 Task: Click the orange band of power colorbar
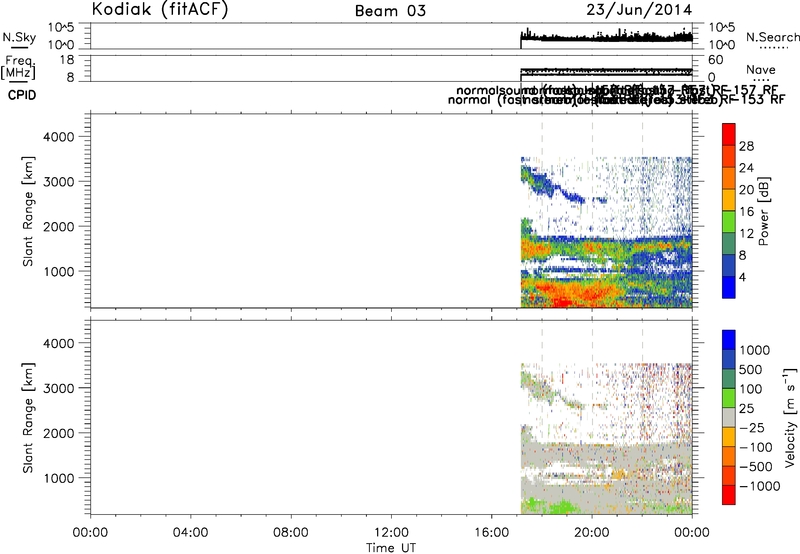pos(729,178)
